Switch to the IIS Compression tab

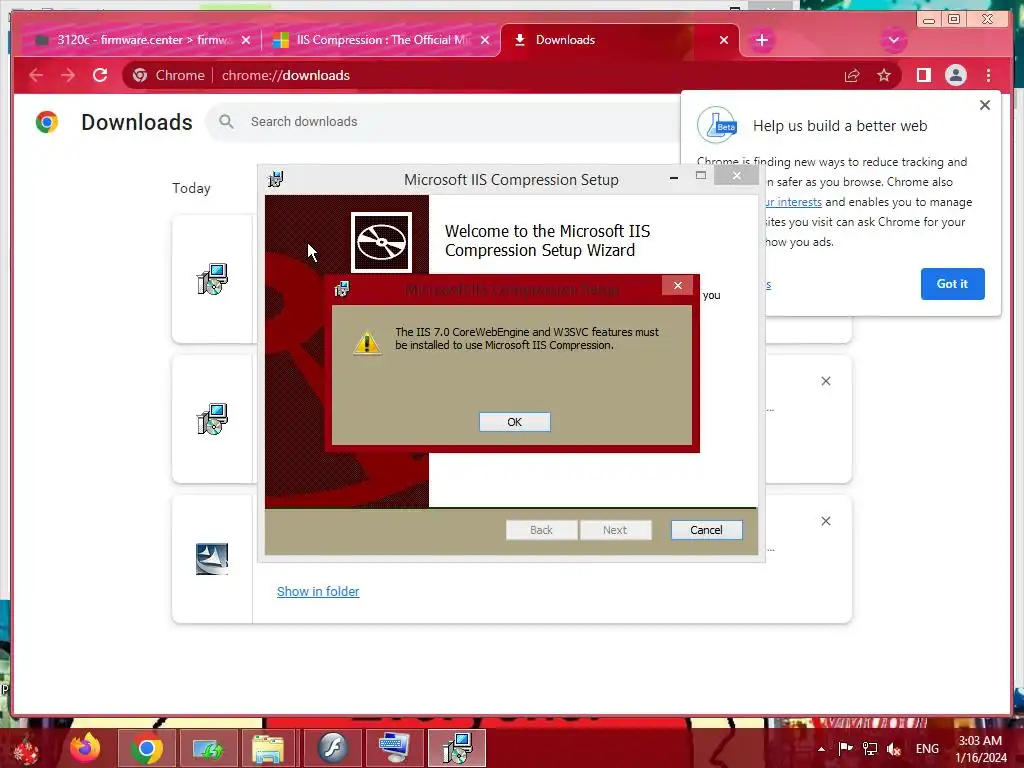coord(382,40)
